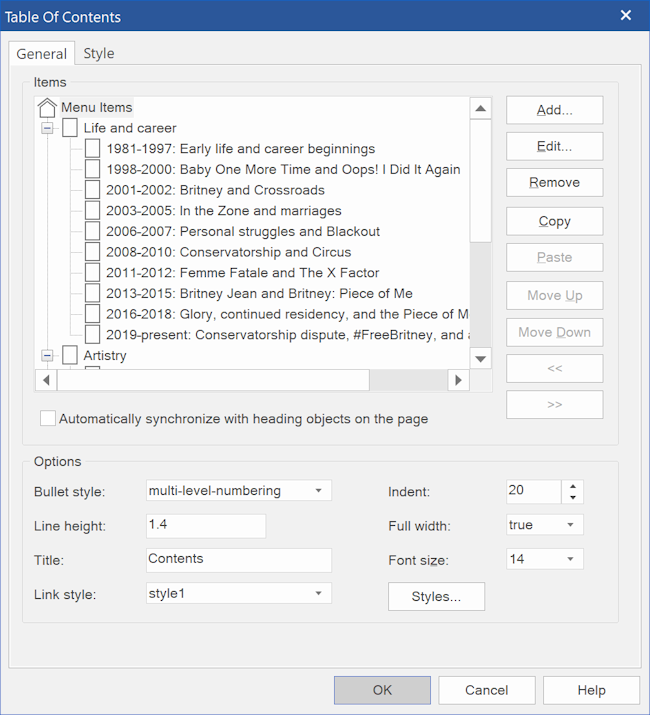This screenshot has width=650, height=715.
Task: Click the vertical scrollbar thumb in Items
Action: [x=480, y=181]
